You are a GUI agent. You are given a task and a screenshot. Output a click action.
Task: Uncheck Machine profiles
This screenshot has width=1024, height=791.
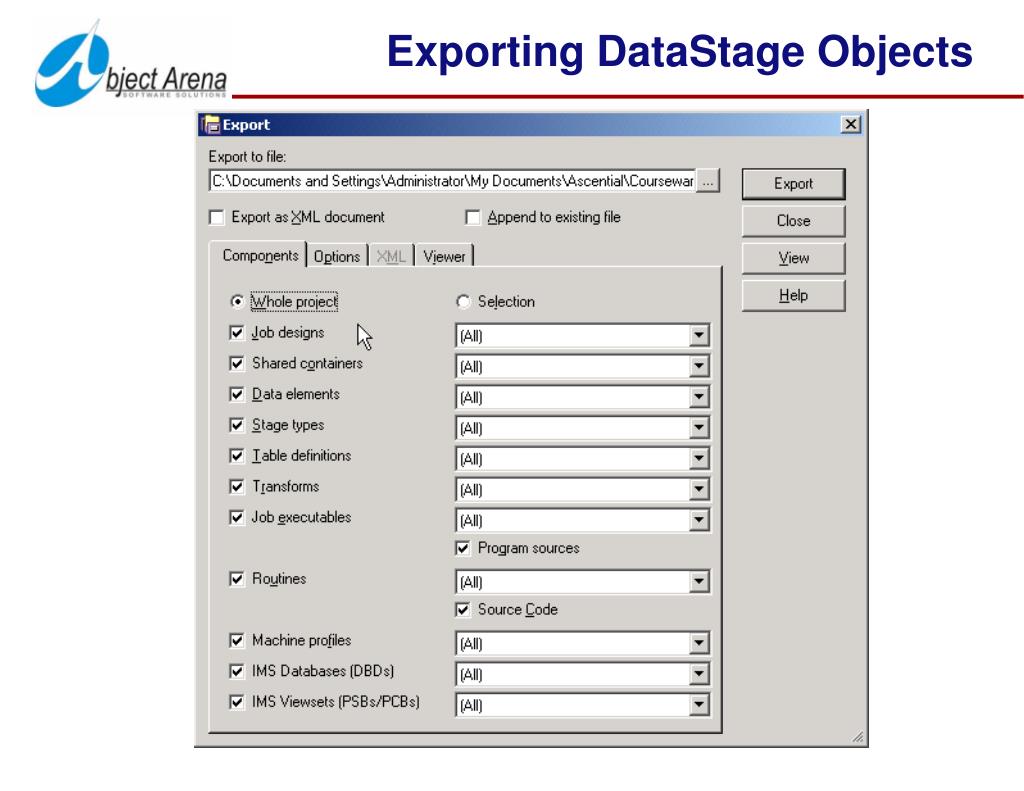237,641
